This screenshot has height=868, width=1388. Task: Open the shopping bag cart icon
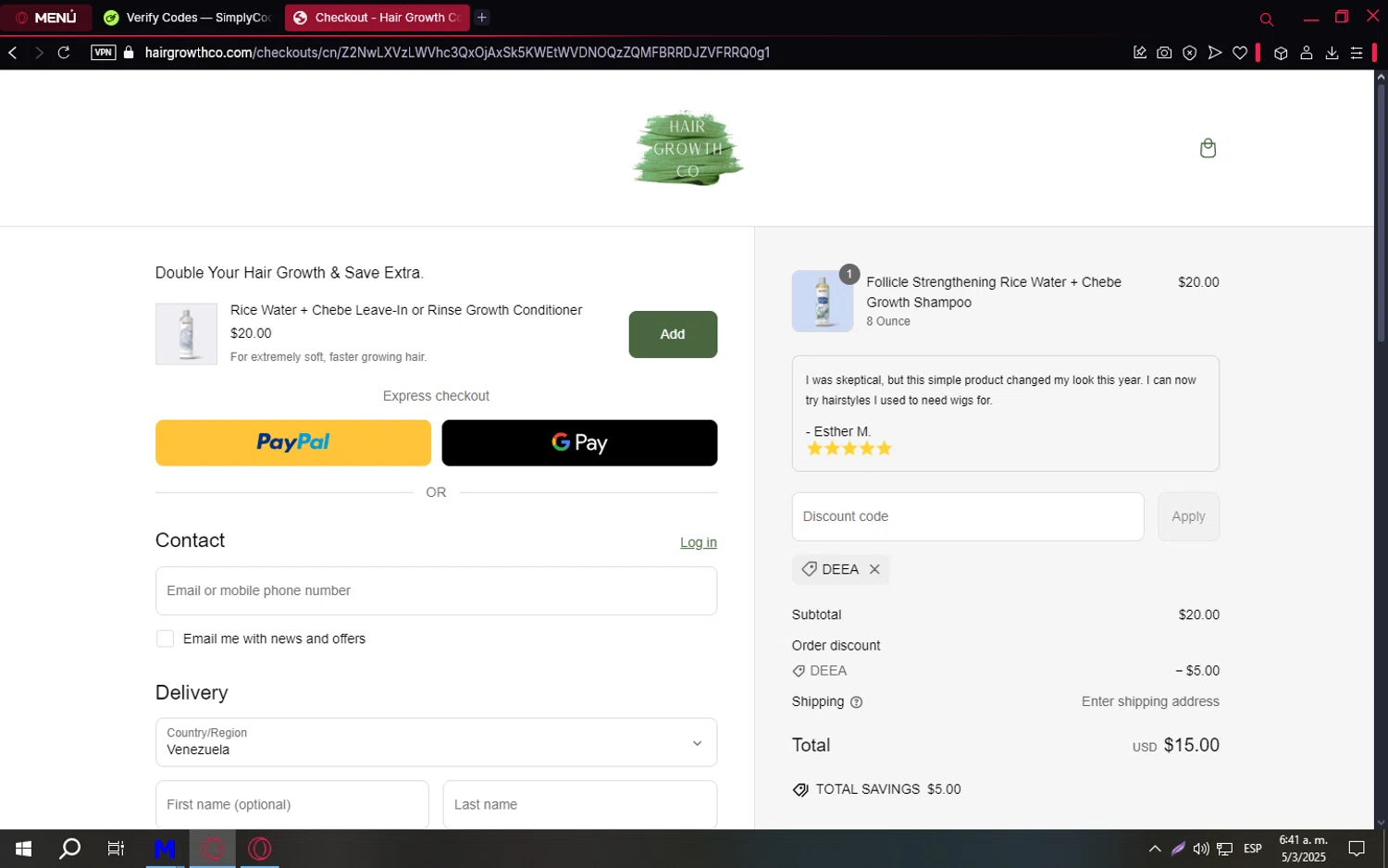click(1208, 148)
